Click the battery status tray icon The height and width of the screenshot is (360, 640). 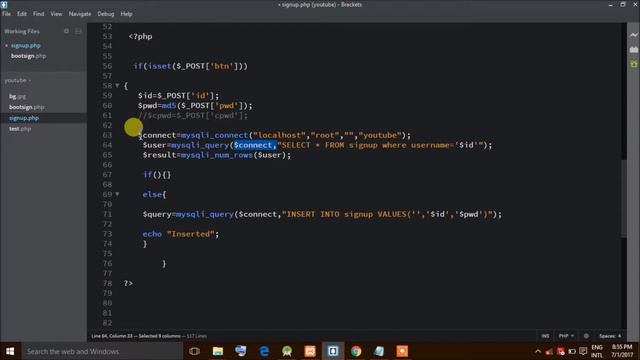coord(572,351)
